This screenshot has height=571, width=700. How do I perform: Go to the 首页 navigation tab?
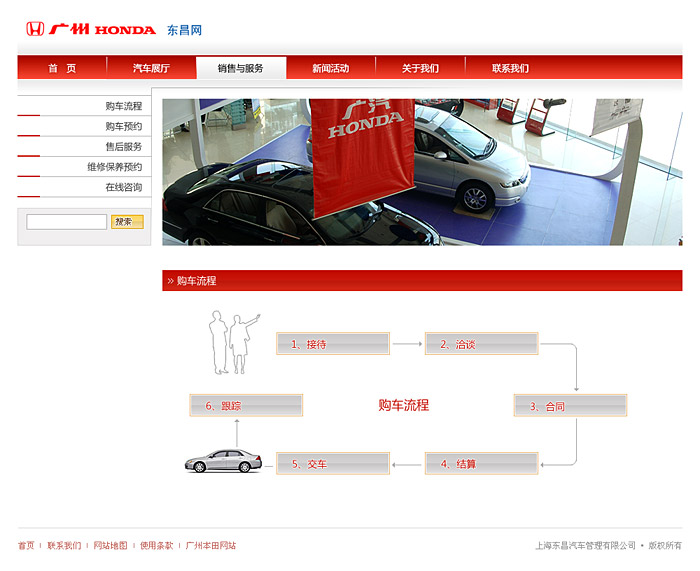(x=62, y=68)
